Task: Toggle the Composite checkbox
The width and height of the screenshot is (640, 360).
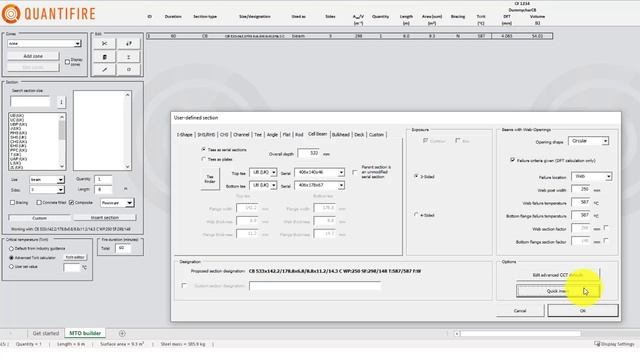Action: coord(71,202)
